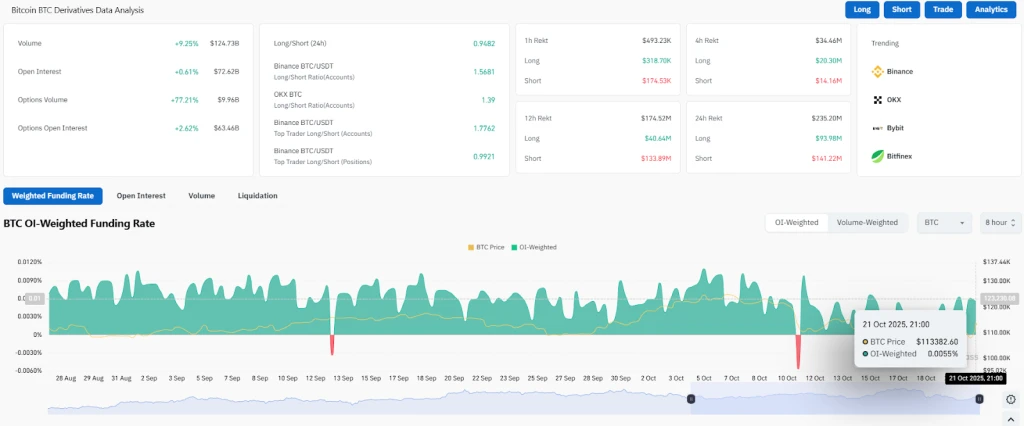Screen dimensions: 1024x426
Task: Click the Binance logo icon in Trending
Action: click(878, 72)
